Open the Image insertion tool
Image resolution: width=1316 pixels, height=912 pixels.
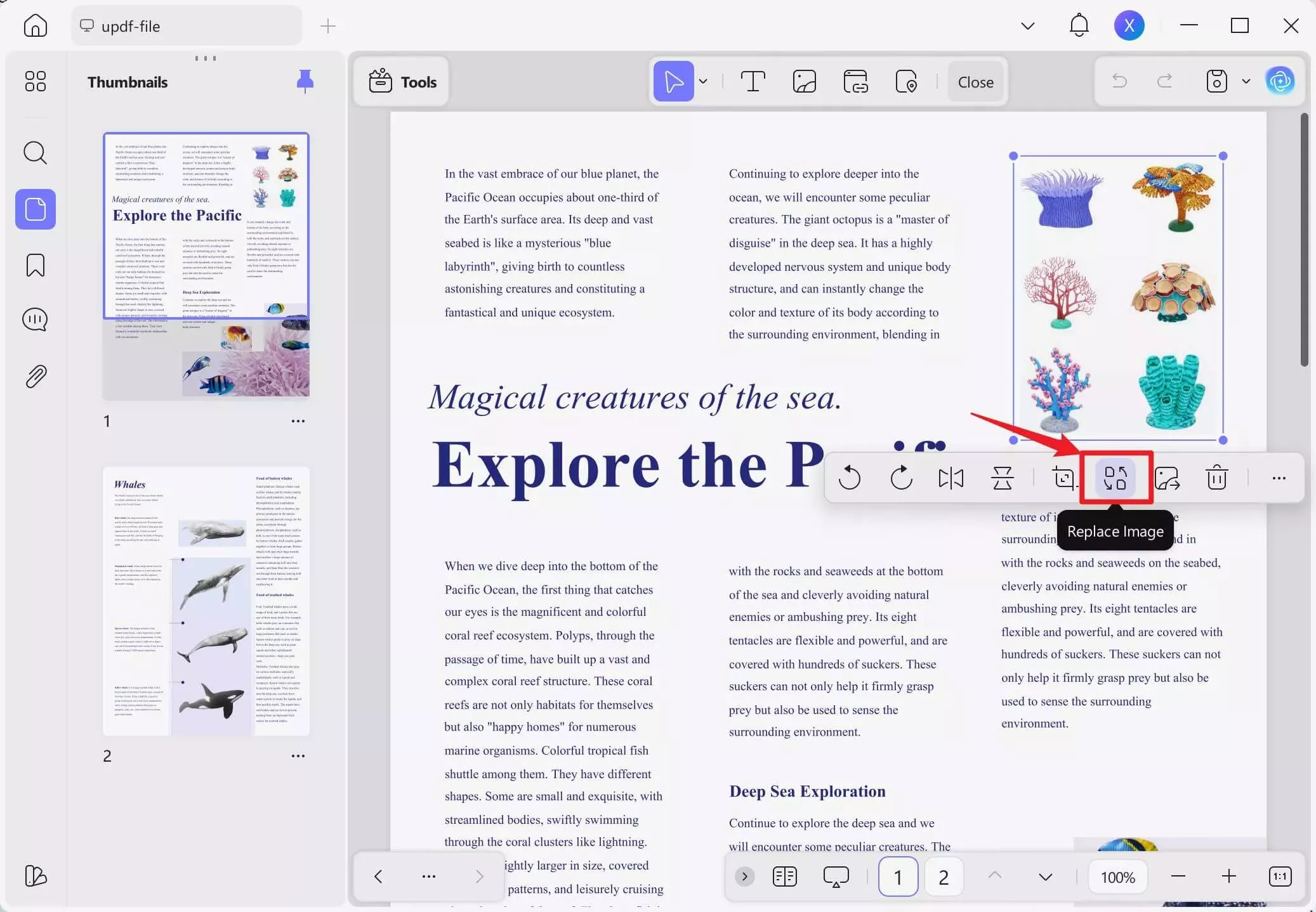804,81
